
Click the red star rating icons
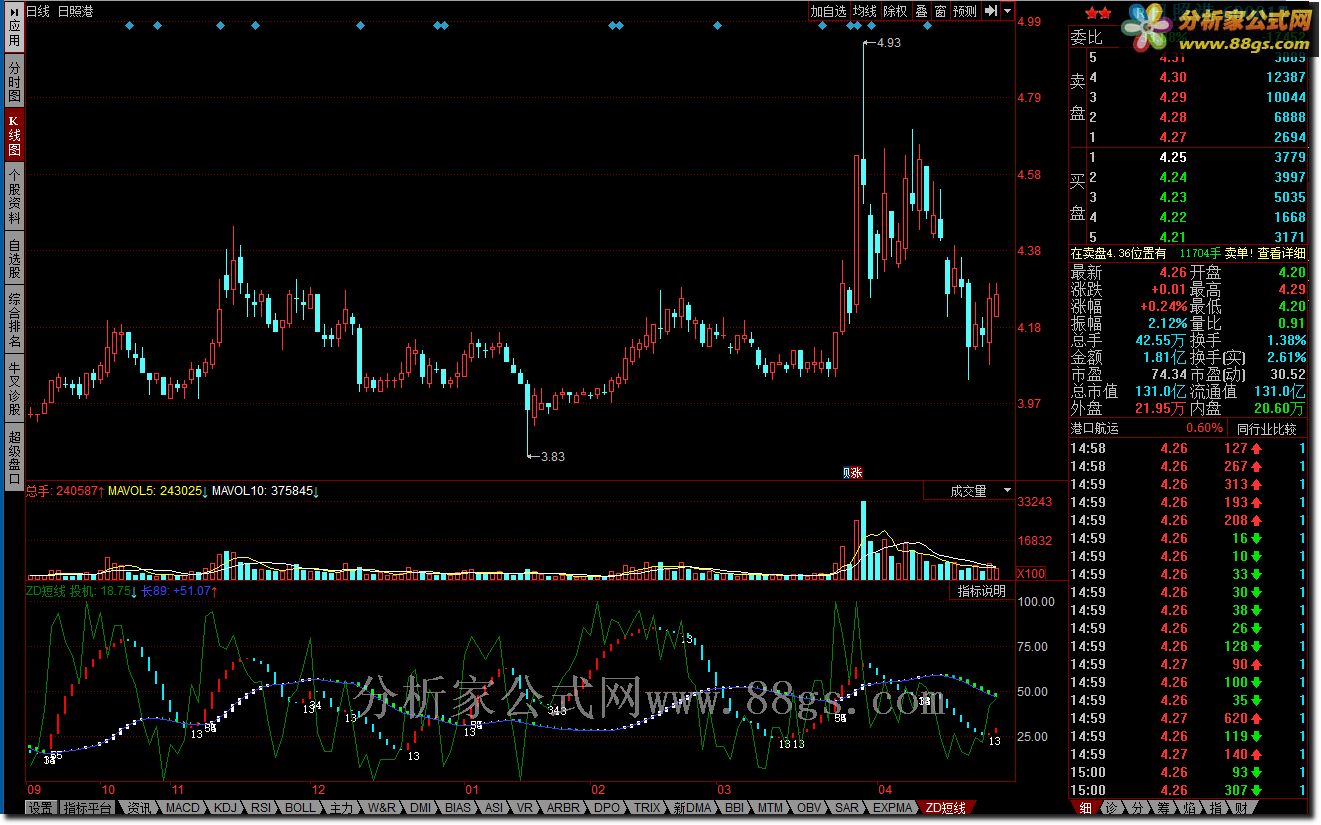click(1098, 13)
